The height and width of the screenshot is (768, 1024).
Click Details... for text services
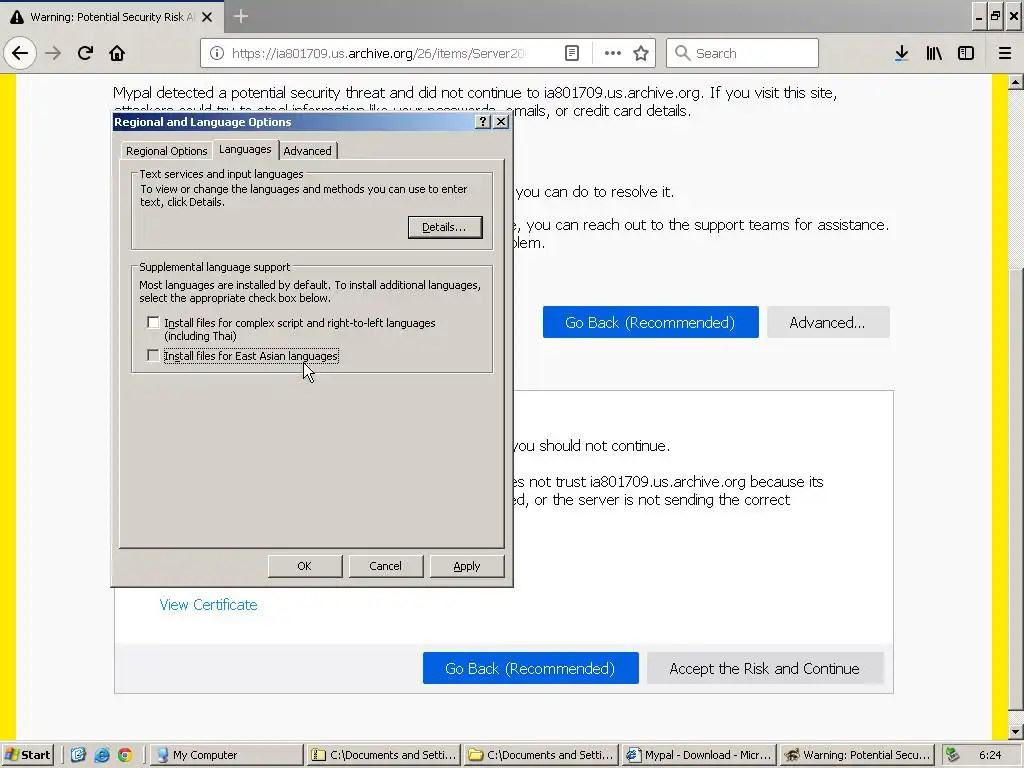click(x=445, y=227)
